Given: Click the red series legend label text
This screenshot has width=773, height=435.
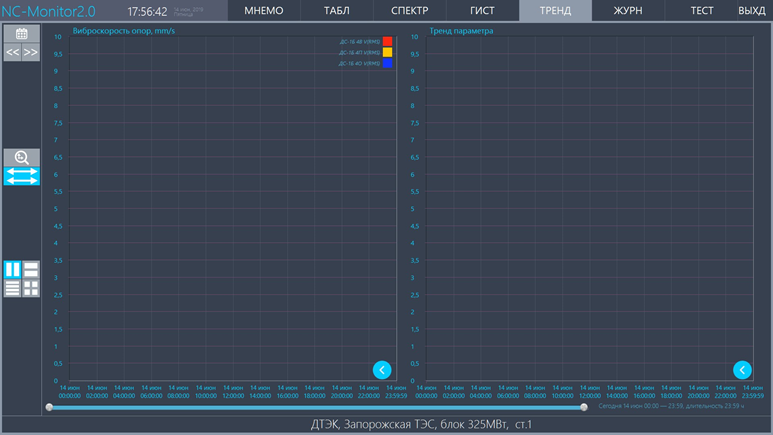Looking at the screenshot, I should click(x=360, y=42).
